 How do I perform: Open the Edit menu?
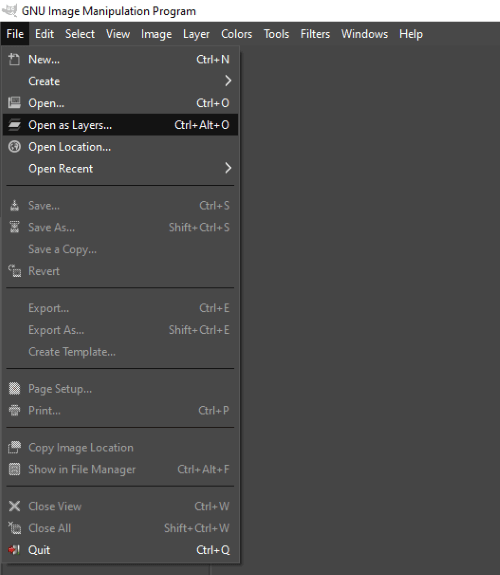44,34
